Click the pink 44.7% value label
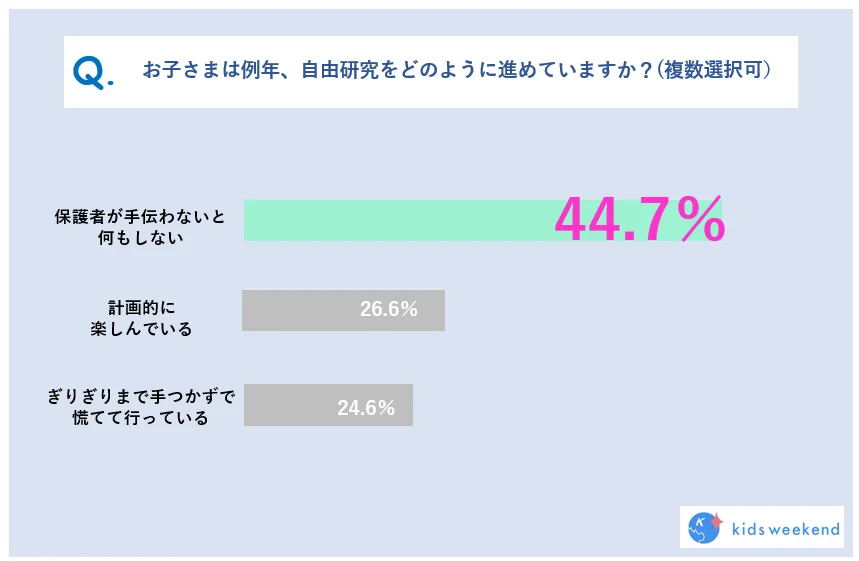The height and width of the screenshot is (561, 859). [640, 220]
